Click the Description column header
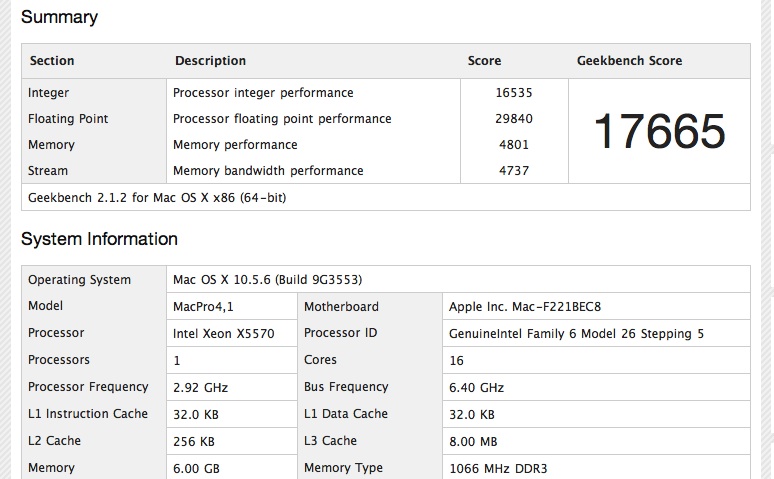This screenshot has width=774, height=479. tap(210, 61)
